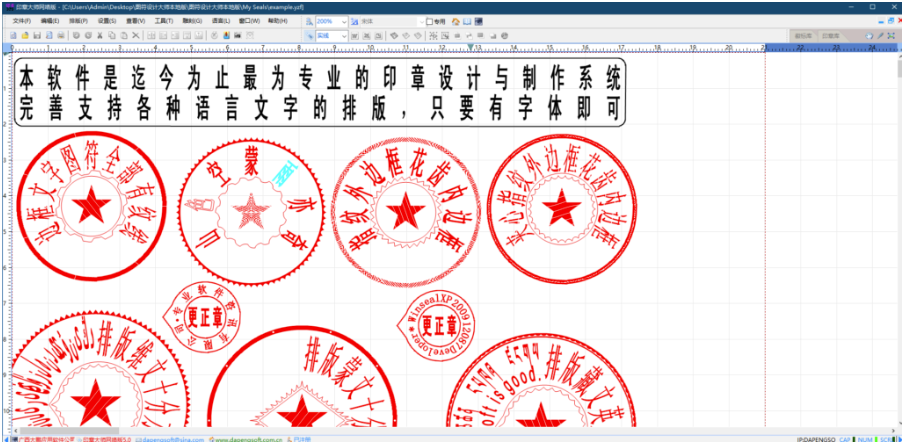The image size is (902, 445).
Task: Open the 语言(L) menu
Action: pos(221,21)
